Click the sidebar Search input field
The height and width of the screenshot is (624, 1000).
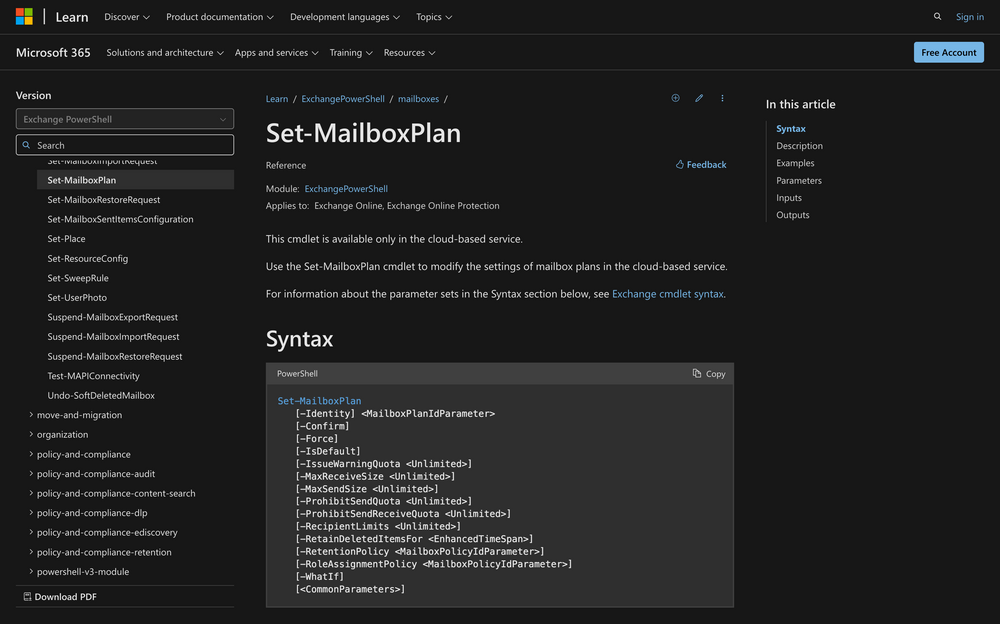point(125,145)
